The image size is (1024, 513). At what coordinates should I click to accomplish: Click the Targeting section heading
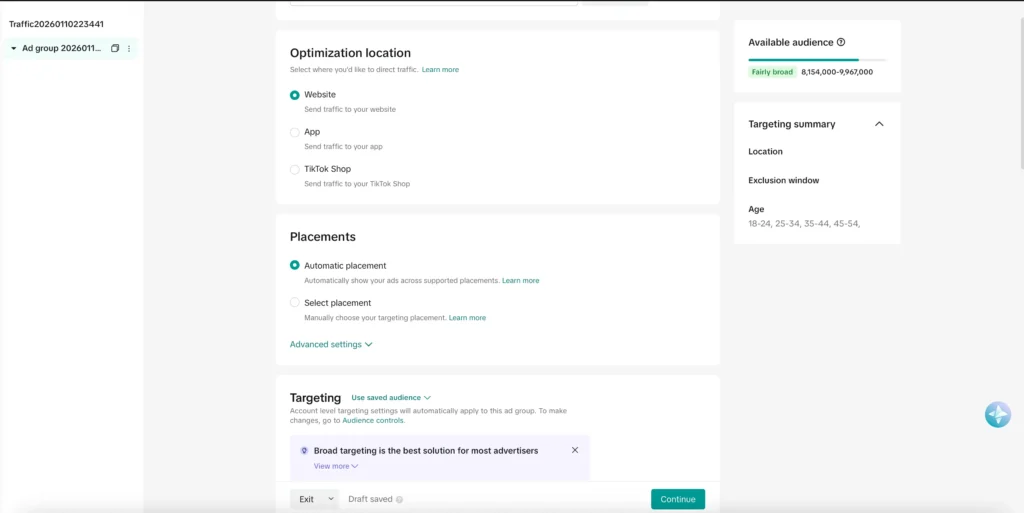tap(315, 397)
